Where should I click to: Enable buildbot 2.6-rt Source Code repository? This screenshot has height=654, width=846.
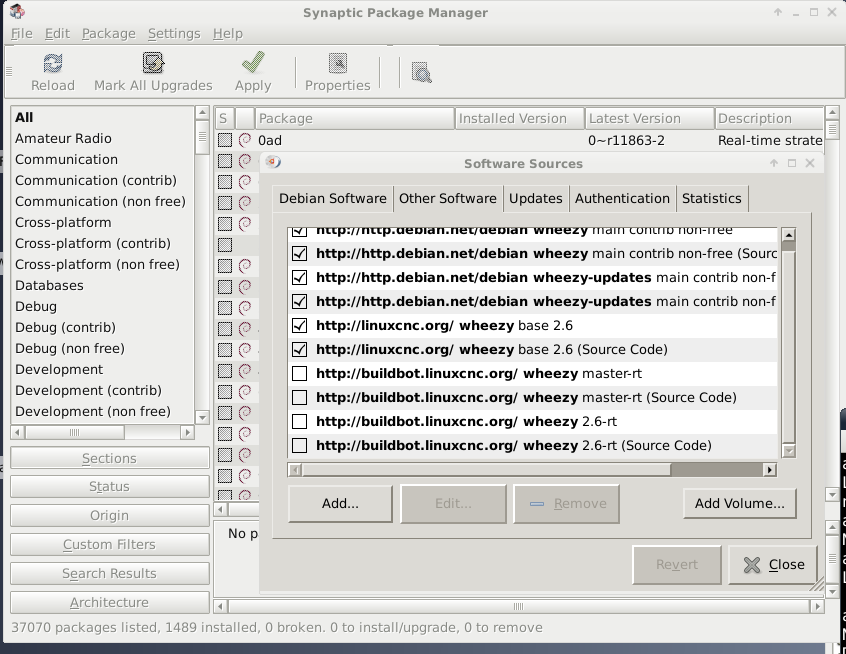[299, 445]
